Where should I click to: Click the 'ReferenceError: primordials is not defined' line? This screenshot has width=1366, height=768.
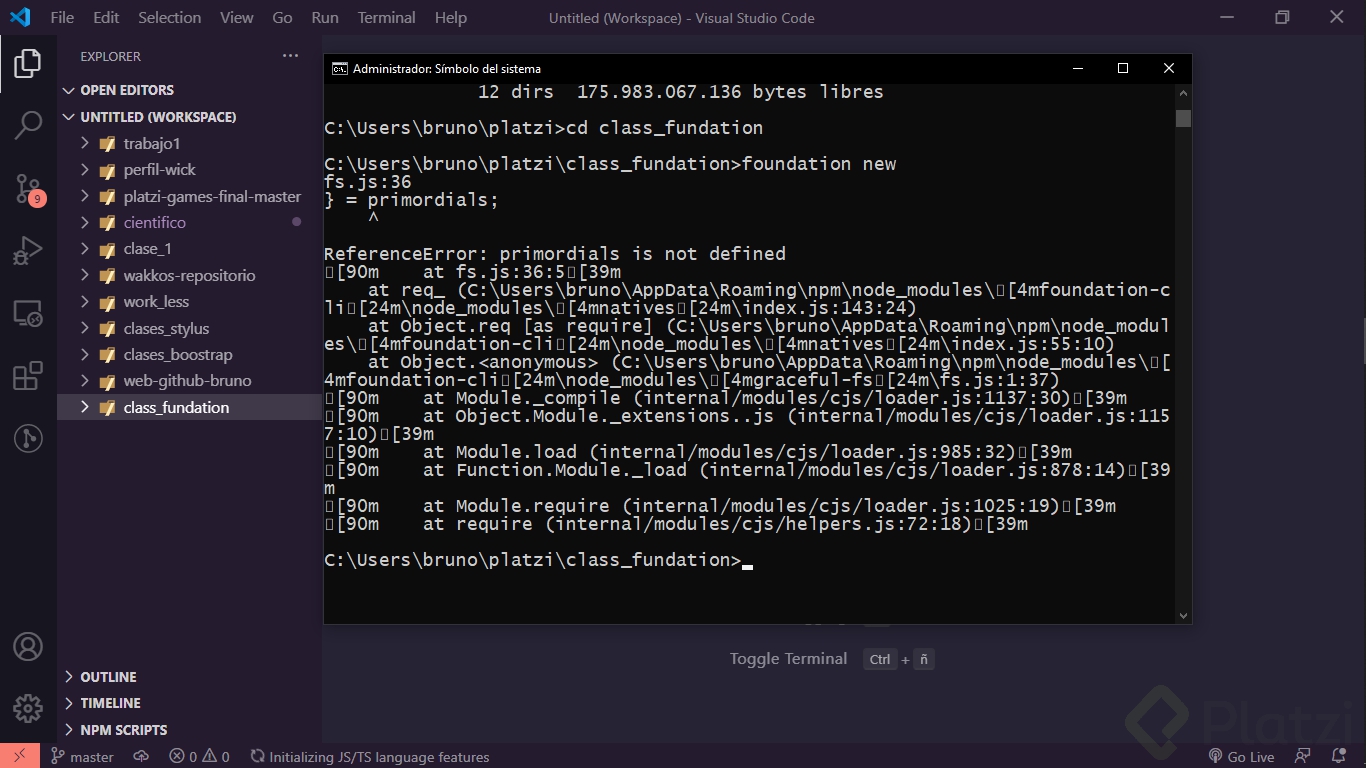point(555,254)
